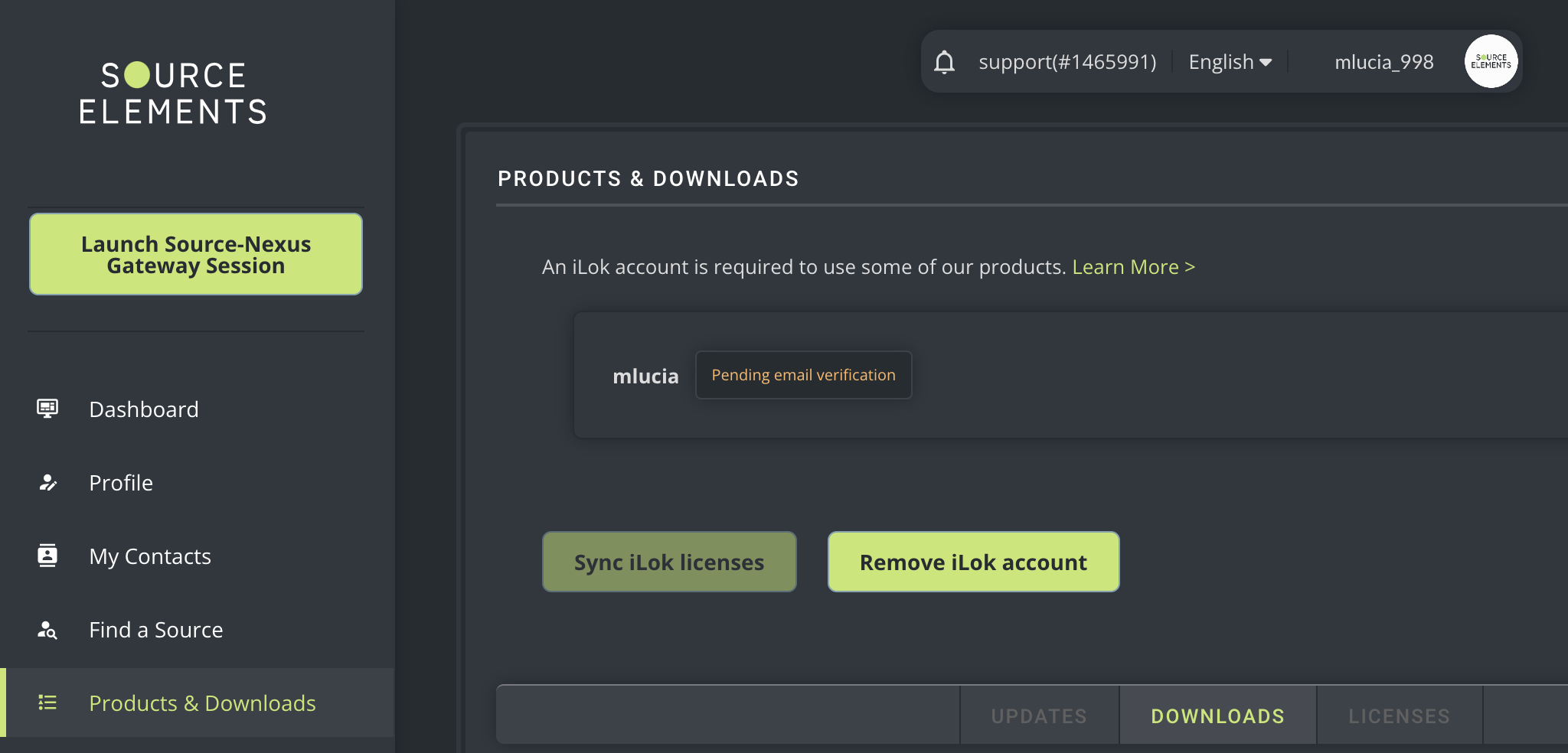
Task: Click the My Contacts address book icon
Action: (47, 556)
